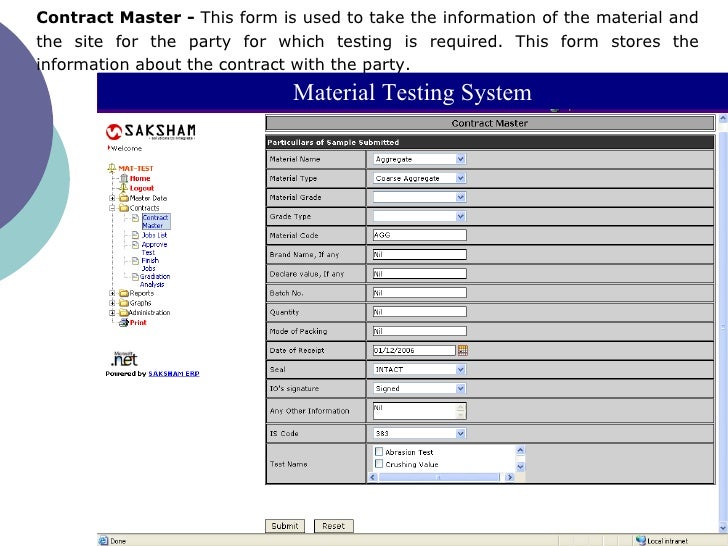This screenshot has width=728, height=546.
Task: Open Approve Test in navigation tree
Action: [154, 248]
